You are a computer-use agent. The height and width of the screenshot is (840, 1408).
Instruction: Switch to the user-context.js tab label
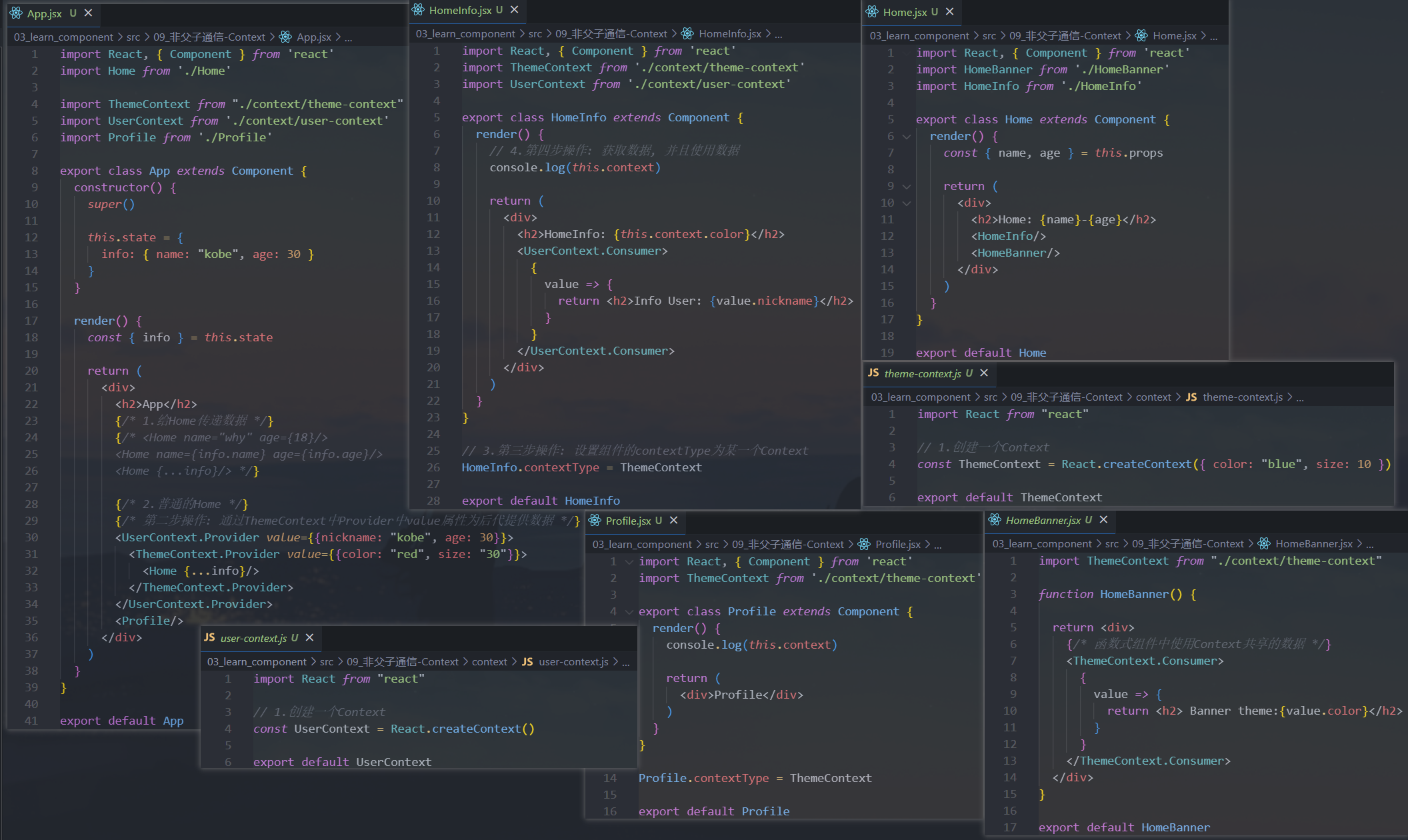pyautogui.click(x=253, y=637)
